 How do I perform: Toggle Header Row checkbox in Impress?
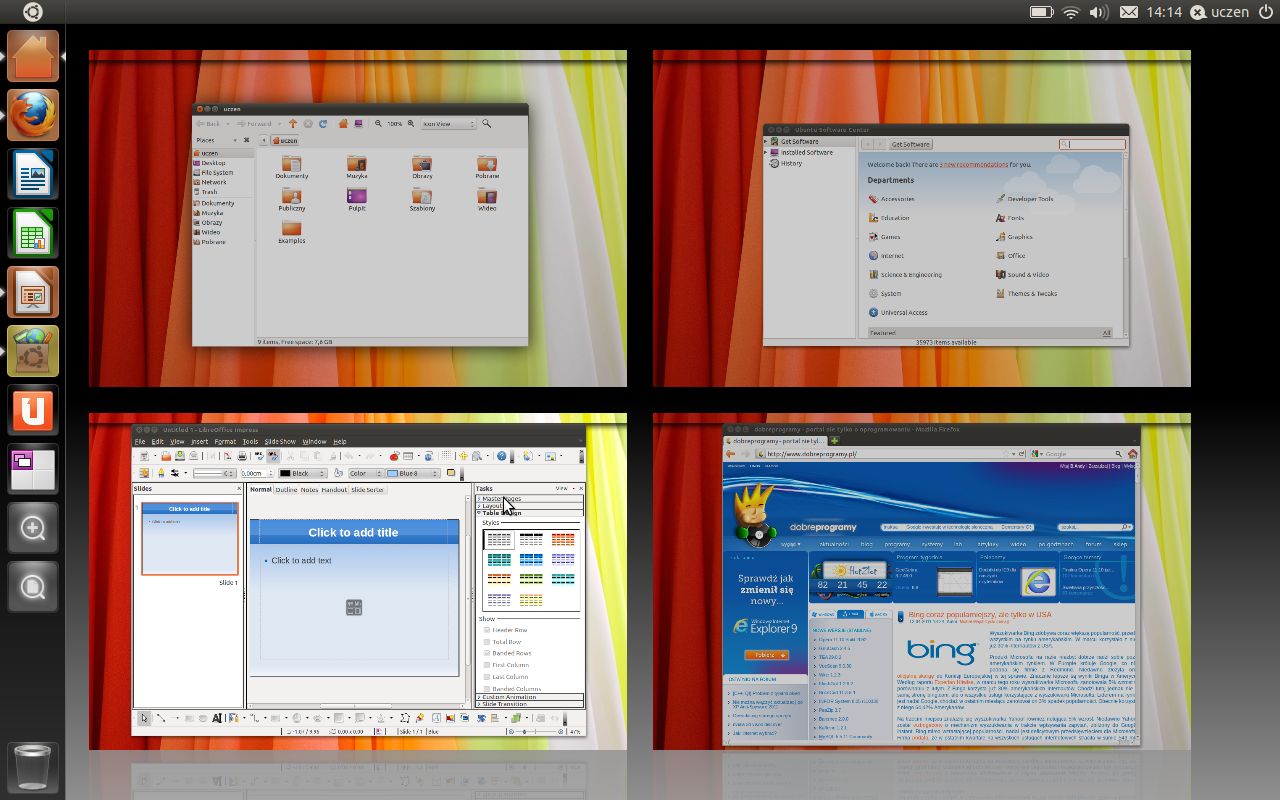pyautogui.click(x=486, y=630)
